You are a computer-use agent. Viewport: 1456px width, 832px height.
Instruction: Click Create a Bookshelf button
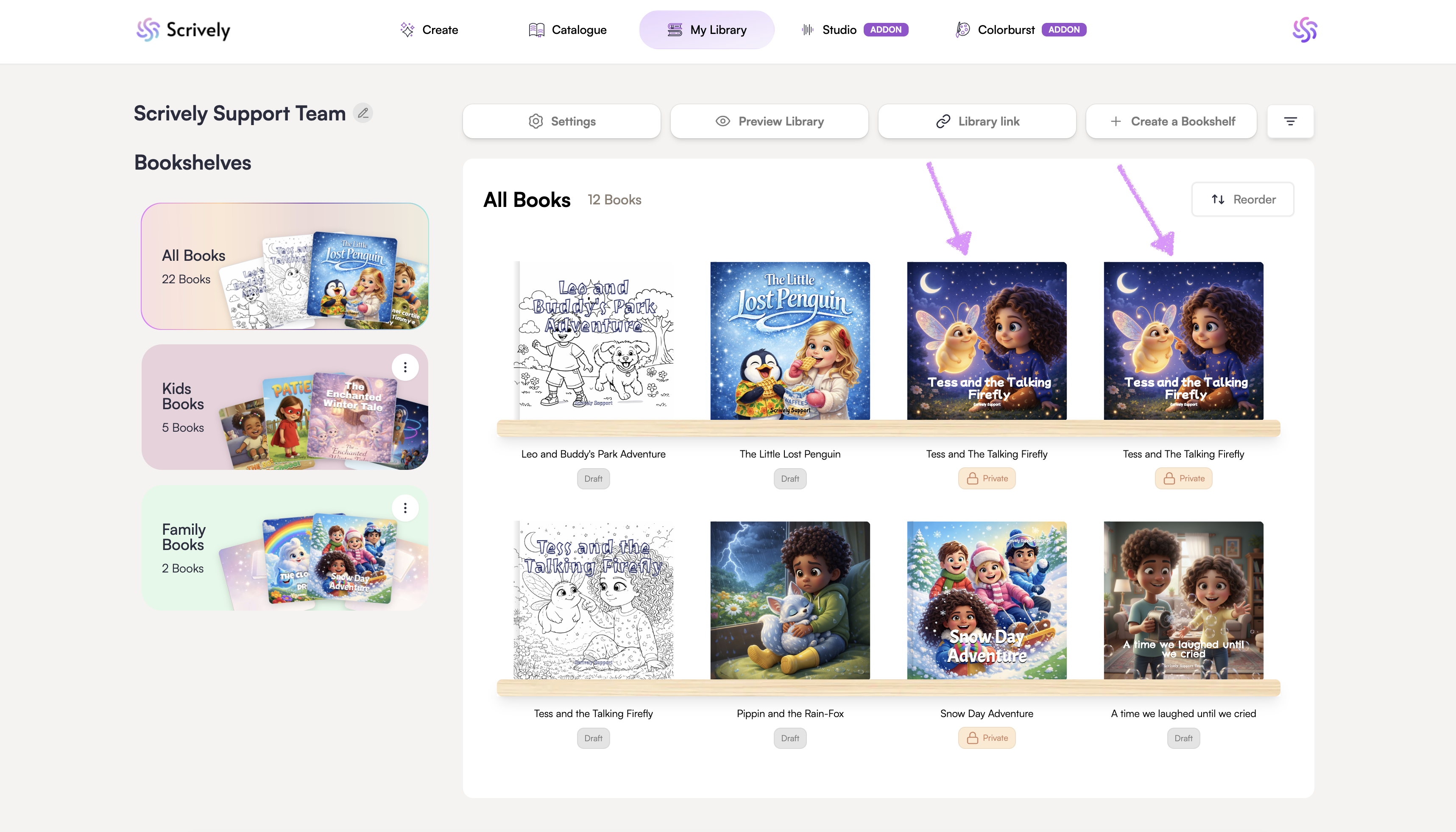click(x=1171, y=121)
